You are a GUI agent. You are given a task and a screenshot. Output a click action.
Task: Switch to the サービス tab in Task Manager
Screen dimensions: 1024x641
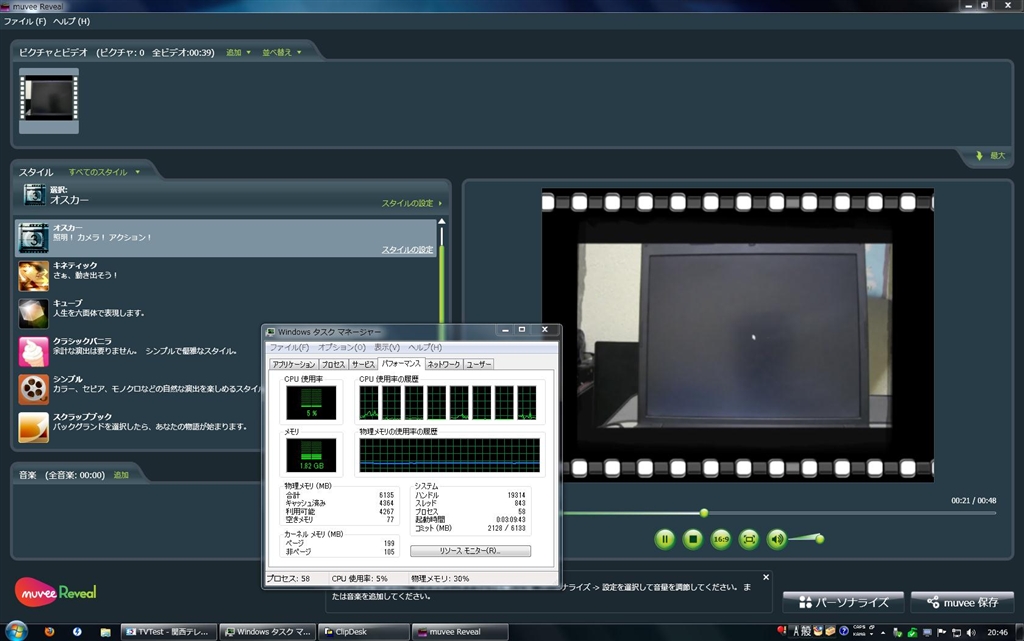click(363, 364)
